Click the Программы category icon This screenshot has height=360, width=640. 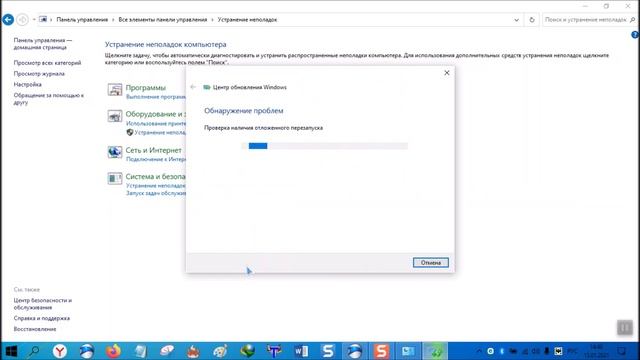(115, 89)
